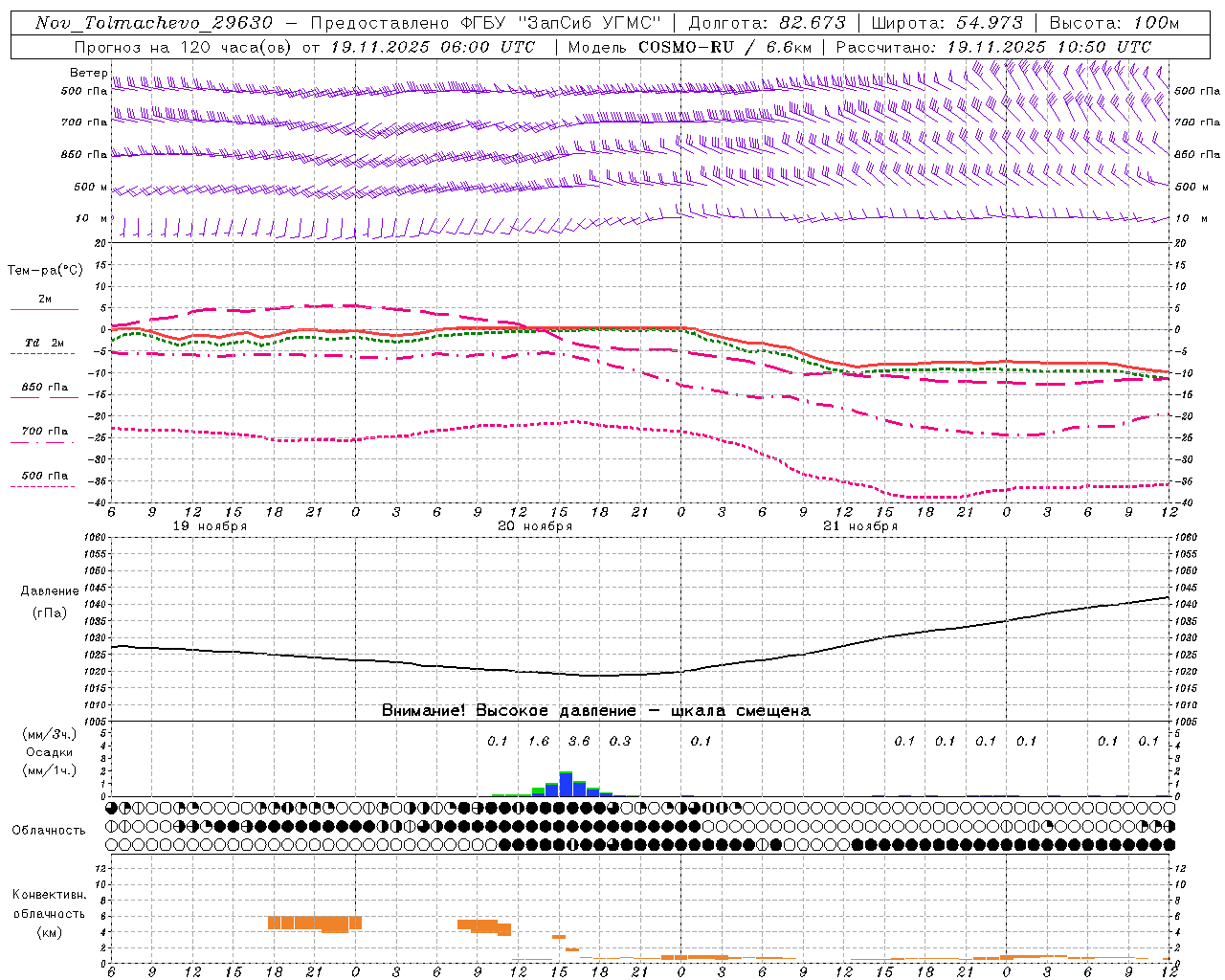Click the Осадки panel label
This screenshot has height=980, width=1225.
click(x=50, y=752)
